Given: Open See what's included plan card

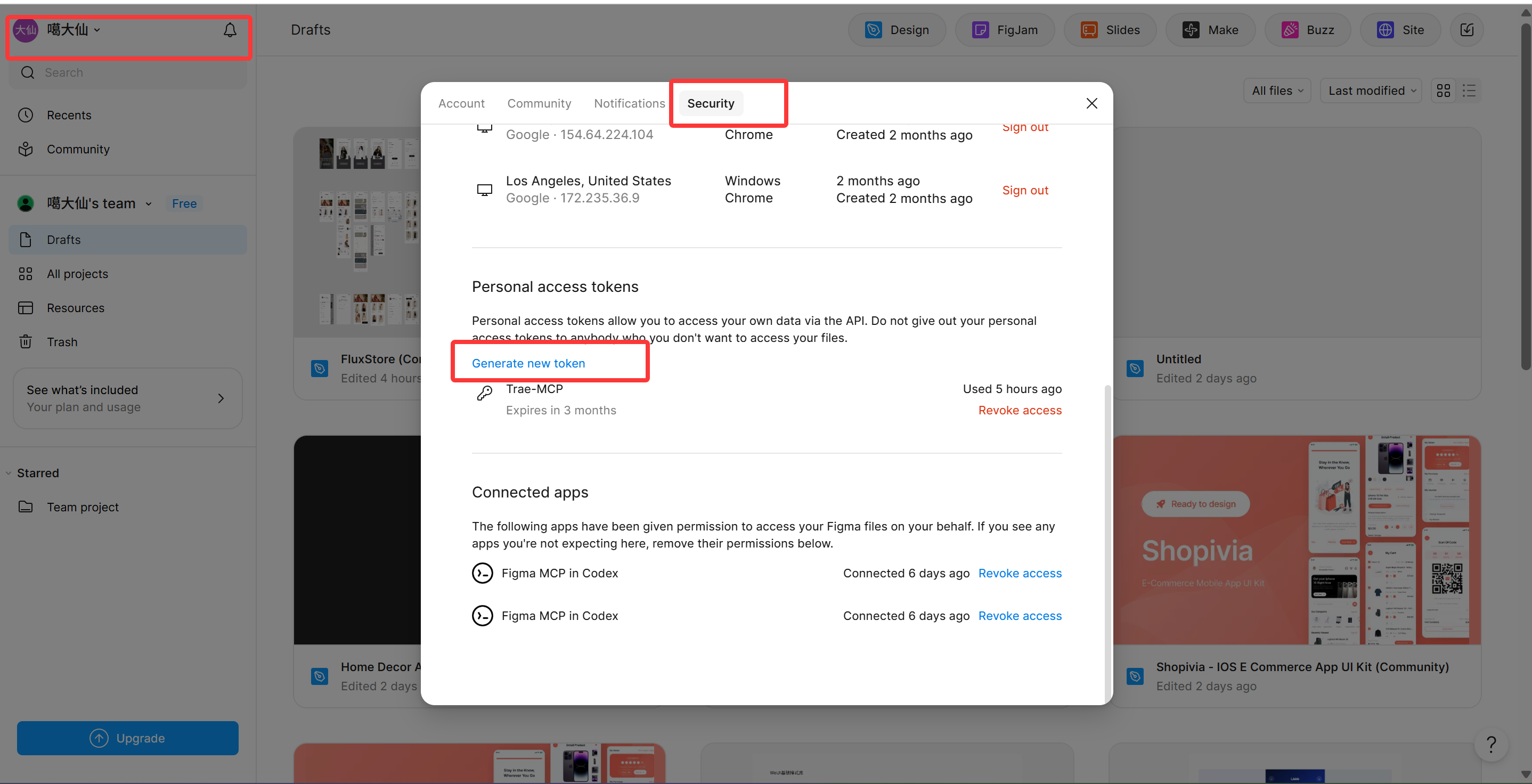Looking at the screenshot, I should [x=128, y=398].
